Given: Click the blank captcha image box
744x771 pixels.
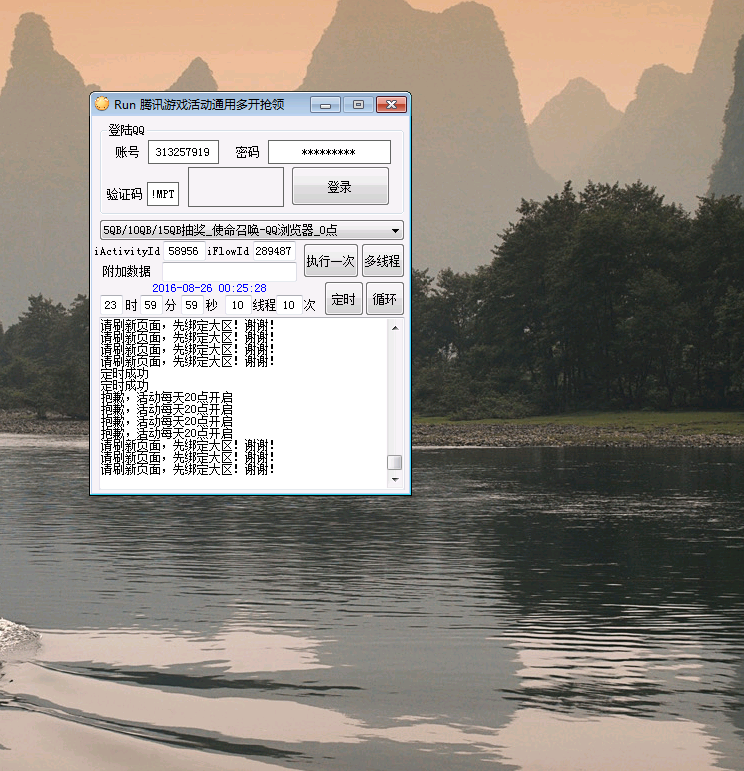Looking at the screenshot, I should pyautogui.click(x=236, y=187).
